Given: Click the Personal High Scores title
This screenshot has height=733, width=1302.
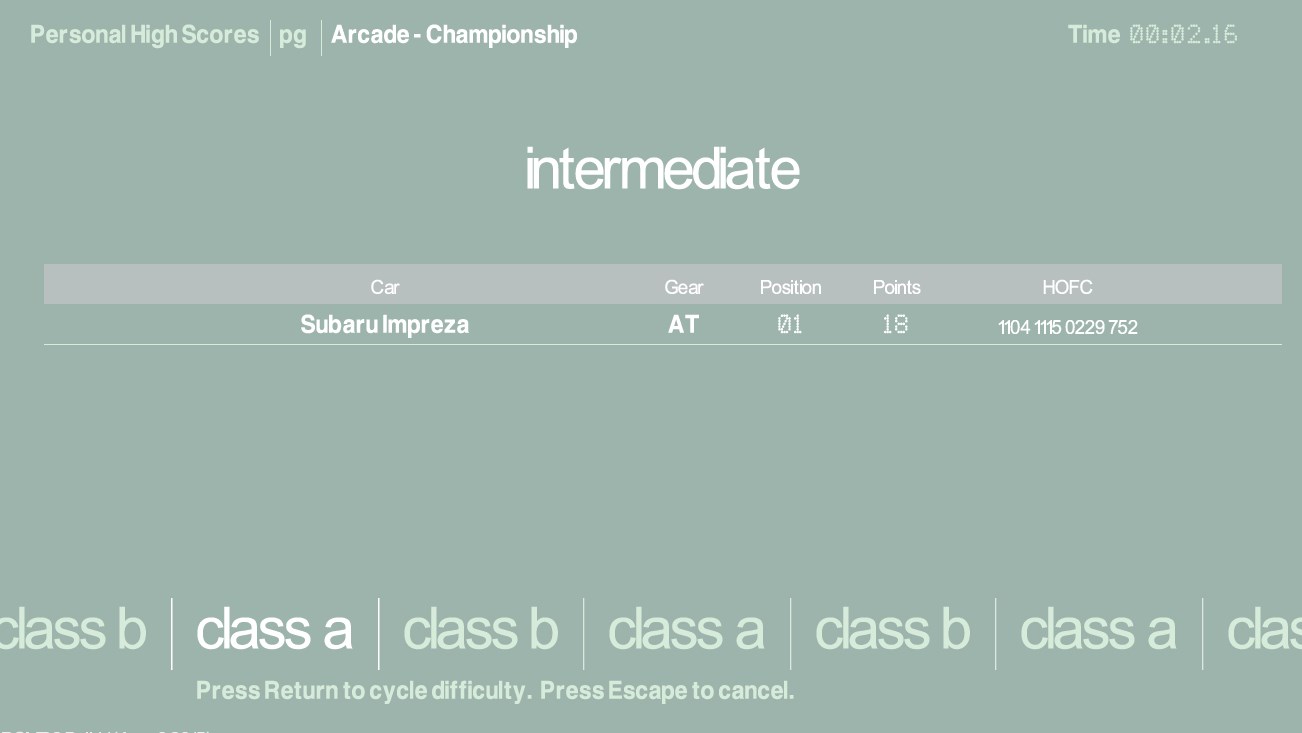Looking at the screenshot, I should (x=144, y=35).
